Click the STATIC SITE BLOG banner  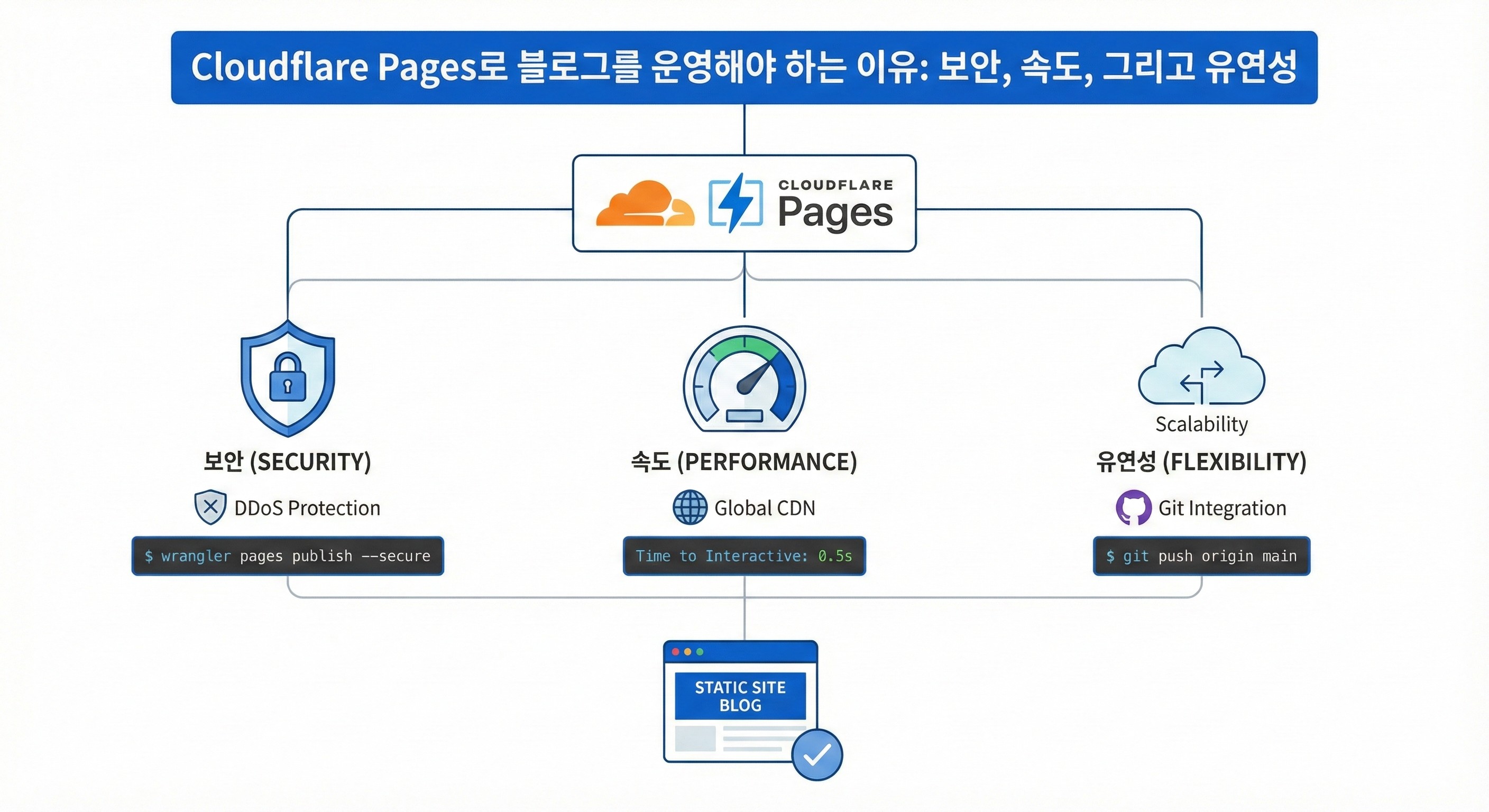click(741, 696)
